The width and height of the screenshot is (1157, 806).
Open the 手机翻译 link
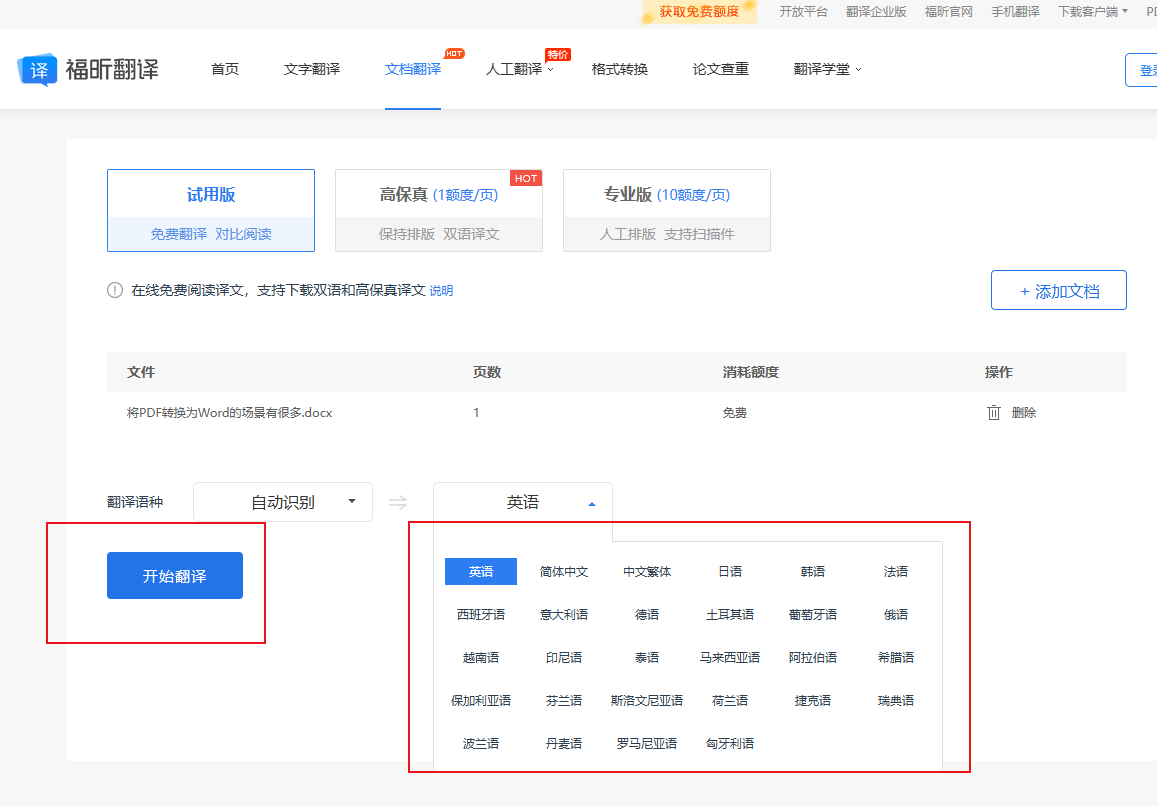pos(1015,12)
